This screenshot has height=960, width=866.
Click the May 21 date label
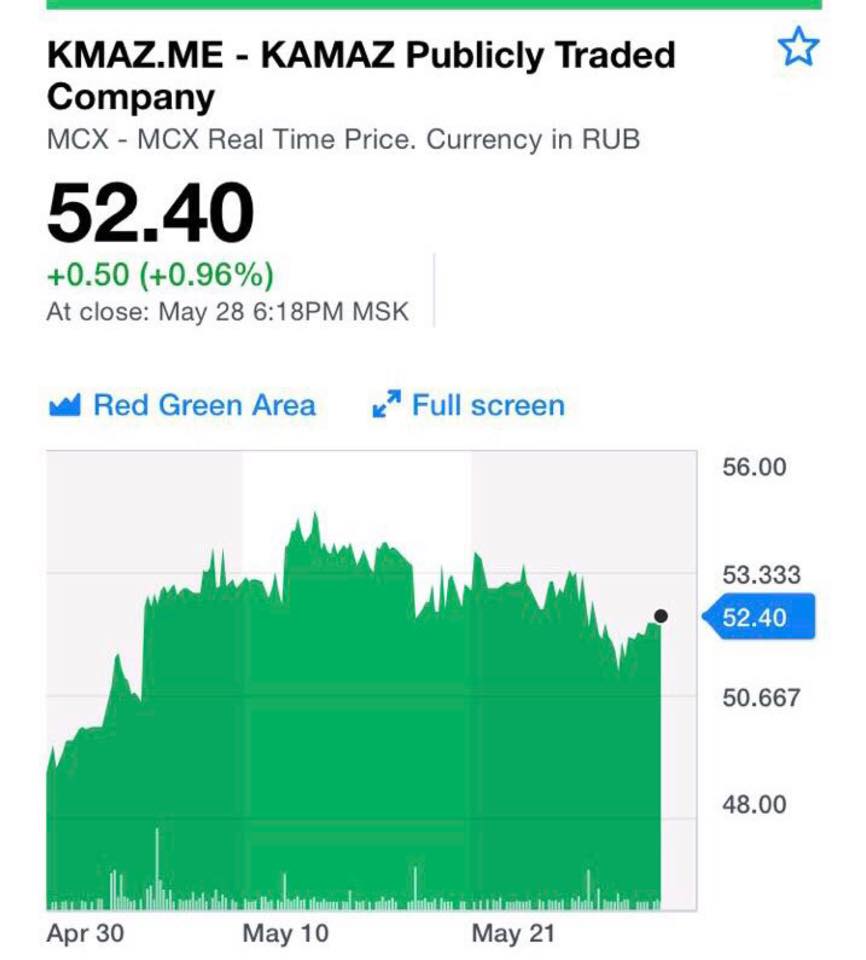[512, 934]
